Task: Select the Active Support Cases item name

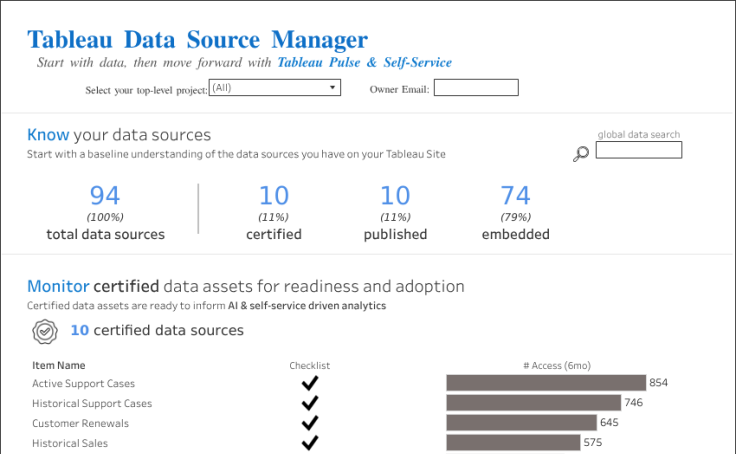Action: click(x=83, y=383)
